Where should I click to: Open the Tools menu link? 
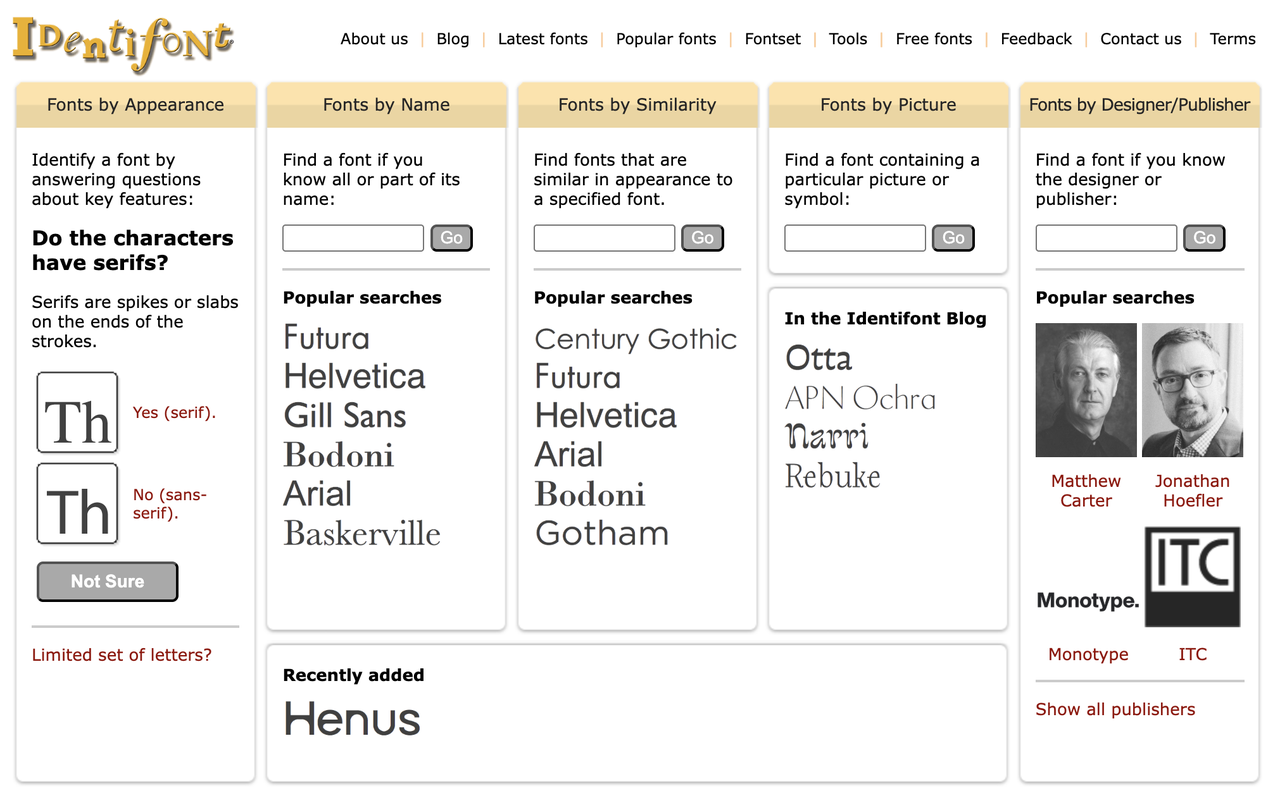pos(848,39)
